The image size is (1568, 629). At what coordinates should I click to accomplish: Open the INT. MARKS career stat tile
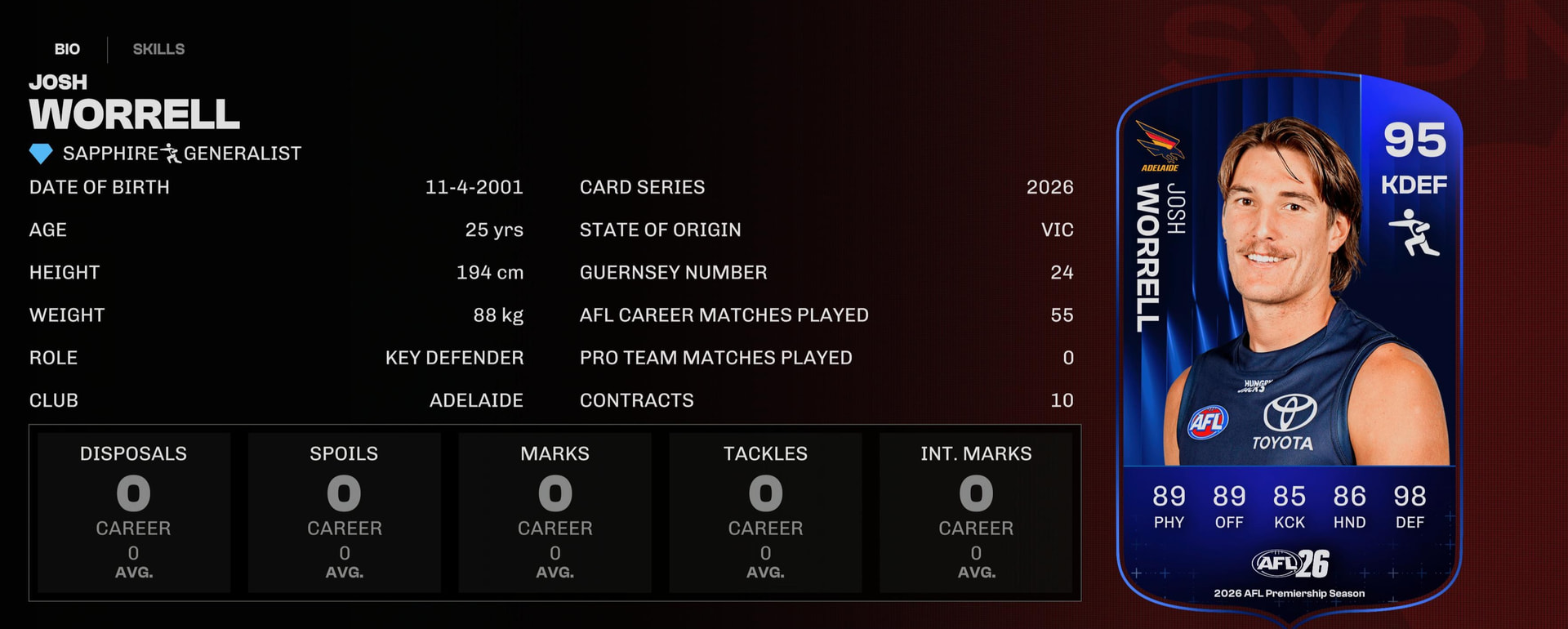click(976, 512)
